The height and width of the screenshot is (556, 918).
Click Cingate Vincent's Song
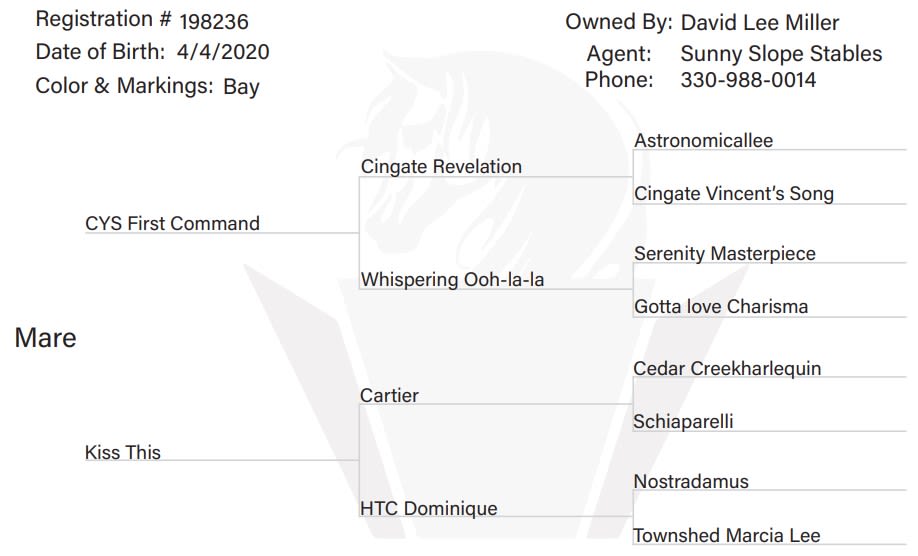734,193
